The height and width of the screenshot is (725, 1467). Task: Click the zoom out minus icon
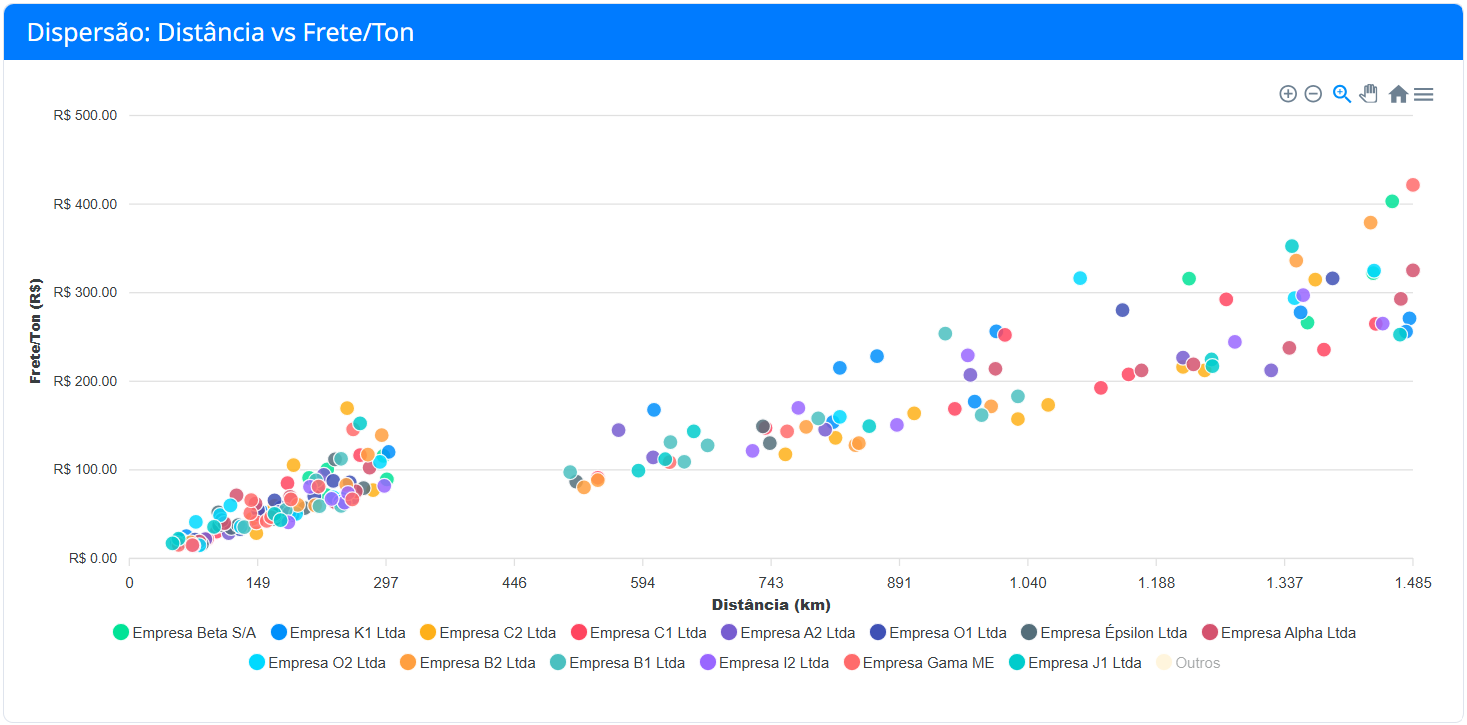1313,94
